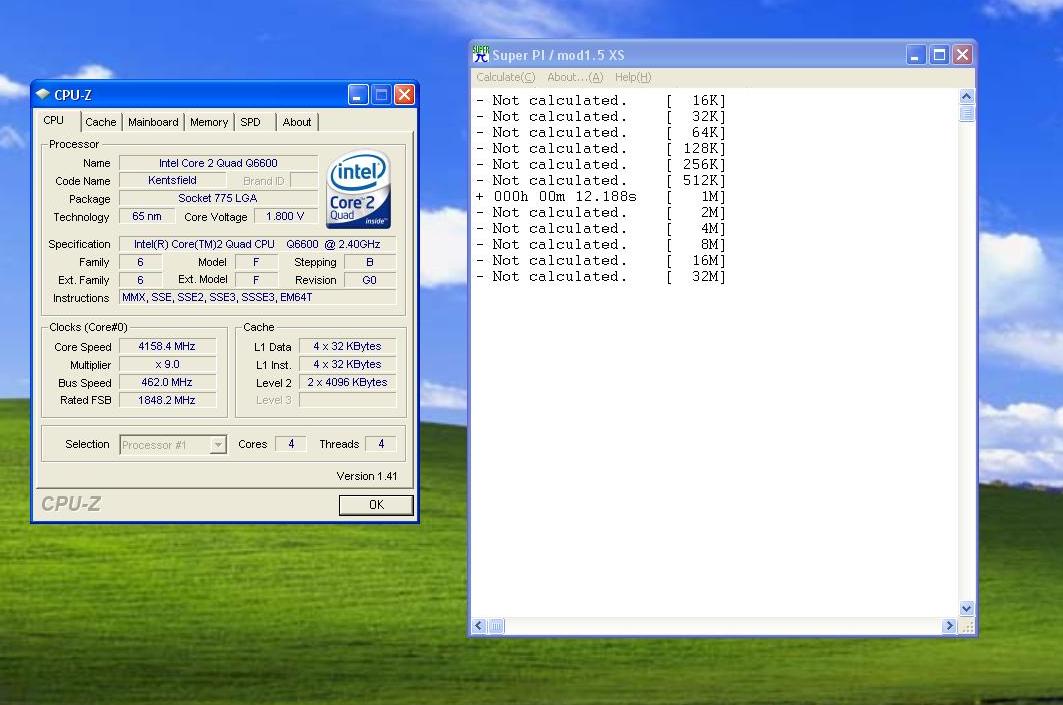Click the 16K Not calculated line
Viewport: 1063px width, 705px height.
601,100
